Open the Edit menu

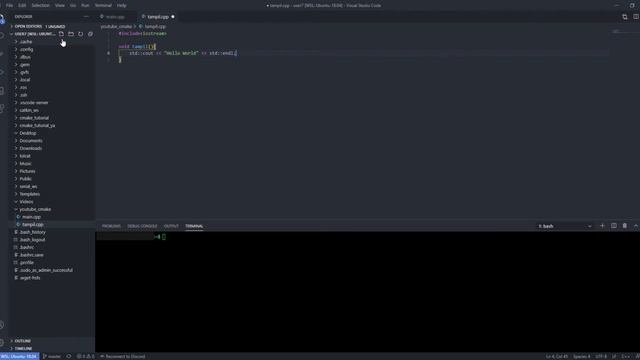[22, 5]
